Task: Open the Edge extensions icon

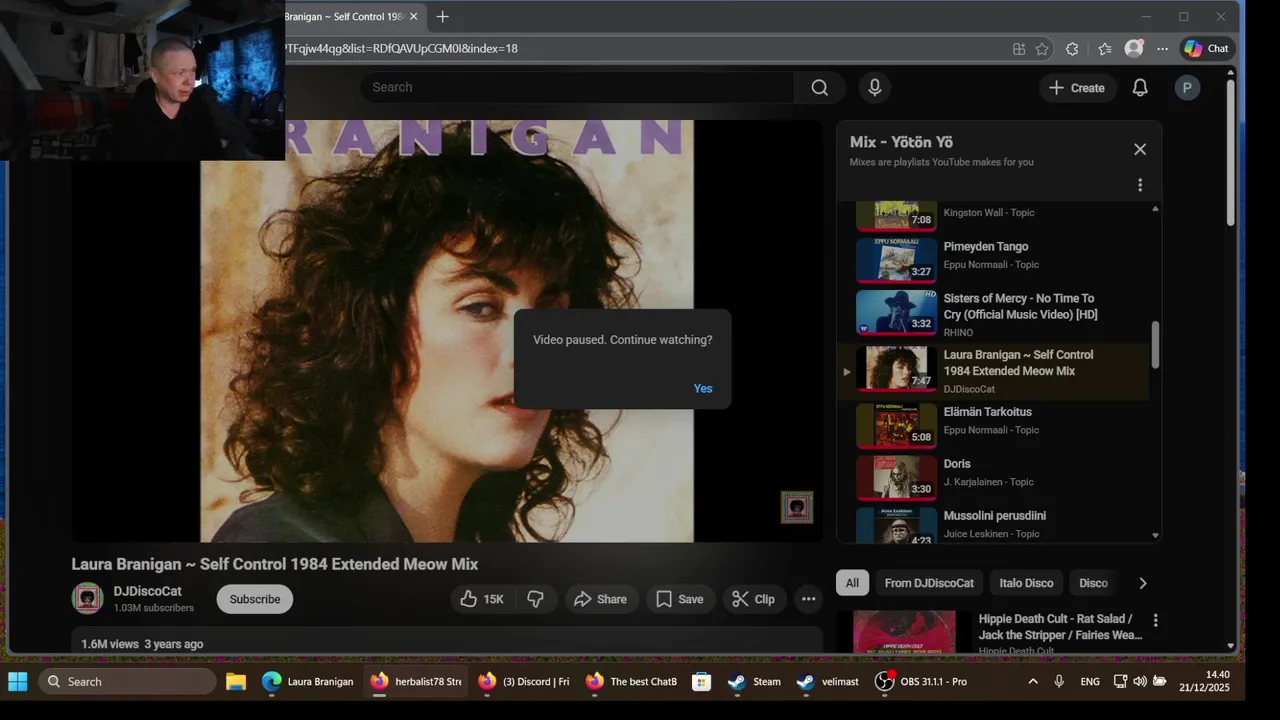Action: click(x=1072, y=48)
